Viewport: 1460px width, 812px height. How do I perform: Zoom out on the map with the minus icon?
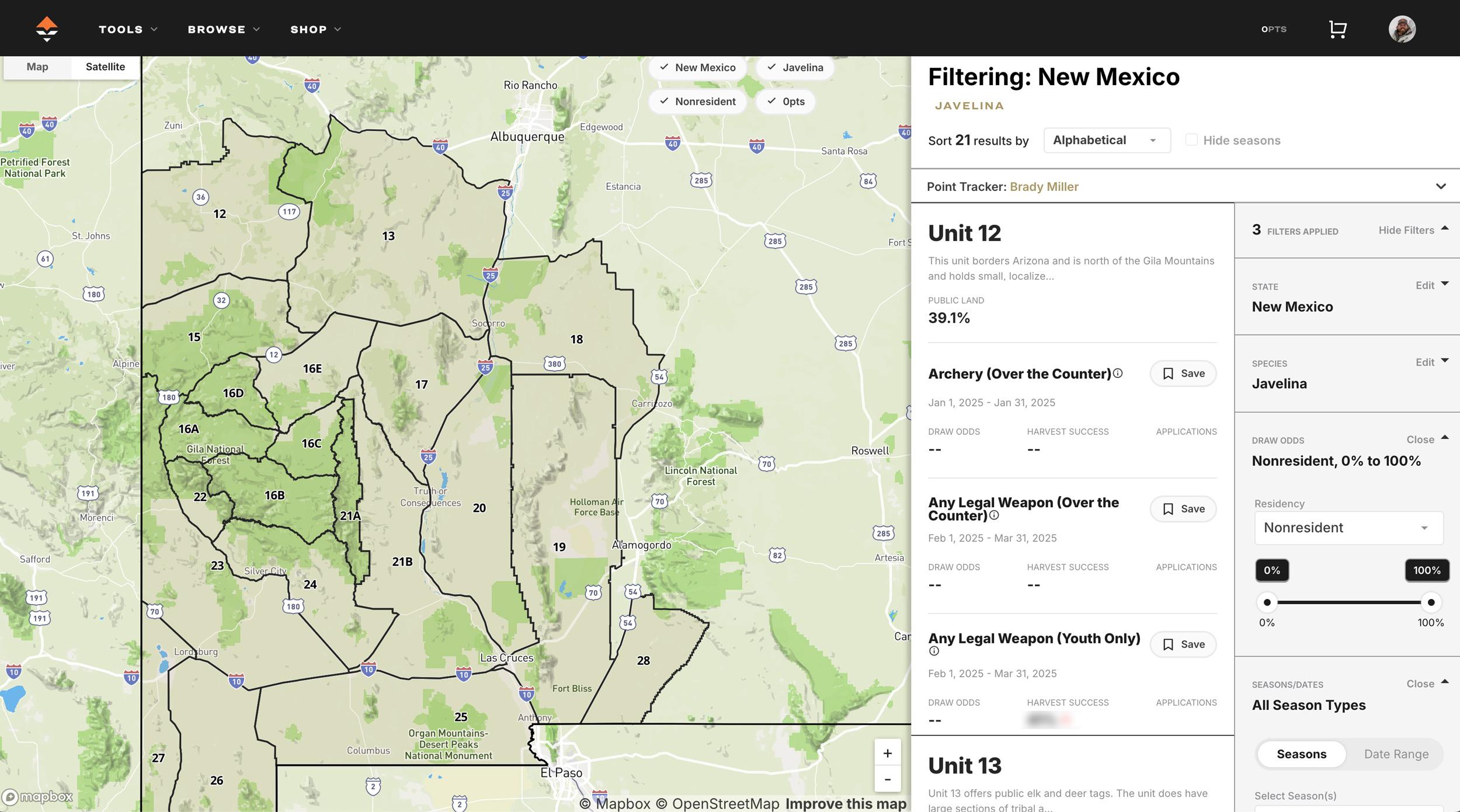point(887,779)
